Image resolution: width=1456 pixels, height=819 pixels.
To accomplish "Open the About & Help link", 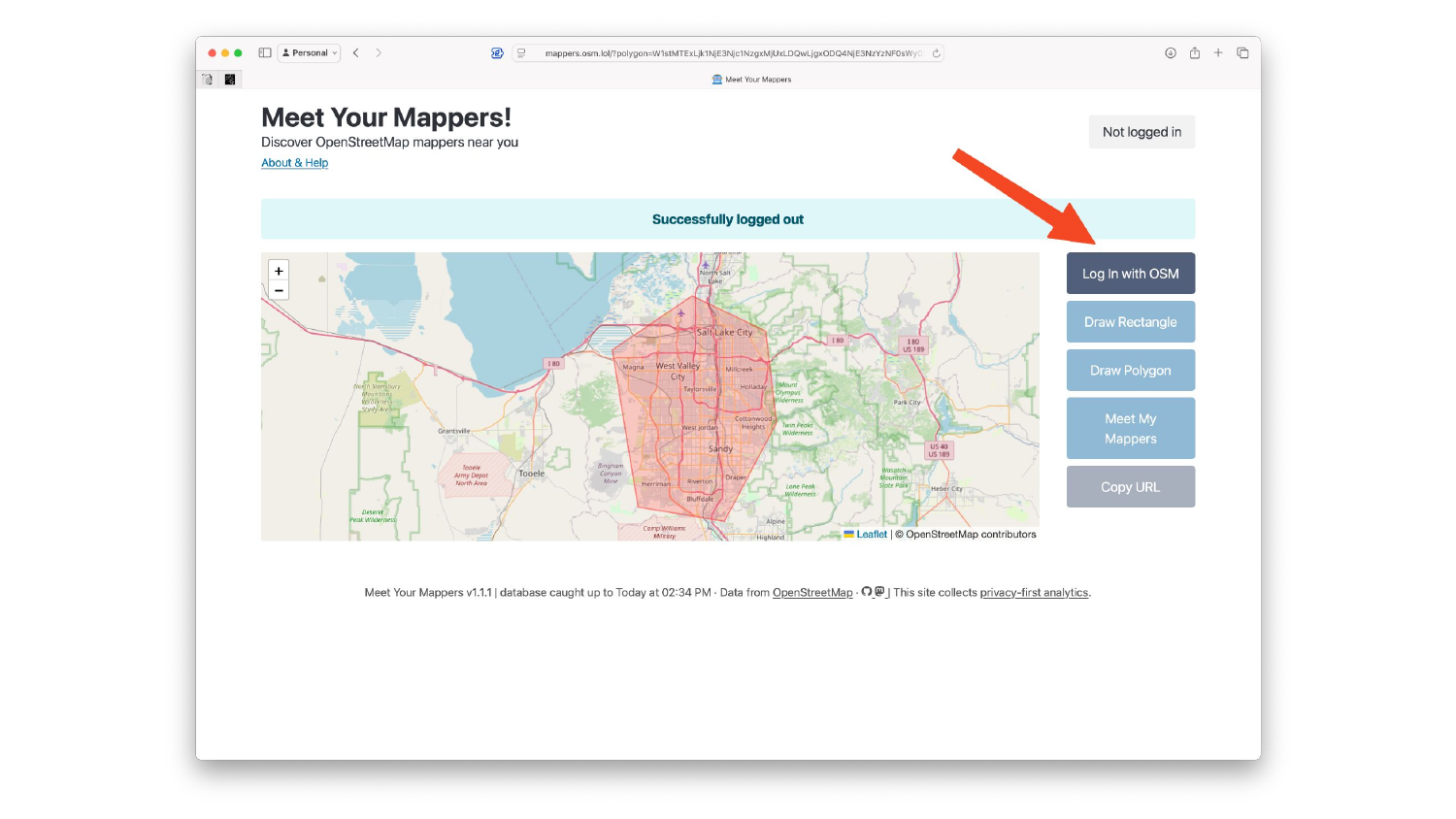I will (x=295, y=163).
